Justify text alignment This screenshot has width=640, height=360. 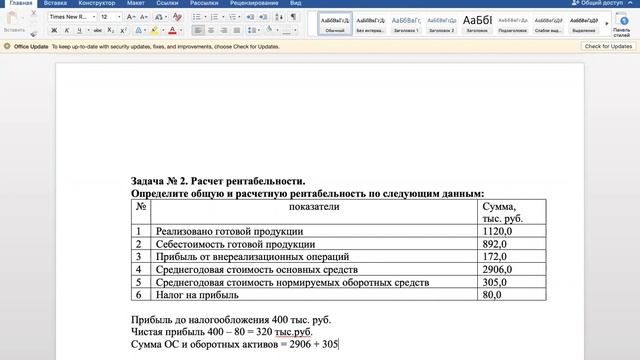(237, 30)
